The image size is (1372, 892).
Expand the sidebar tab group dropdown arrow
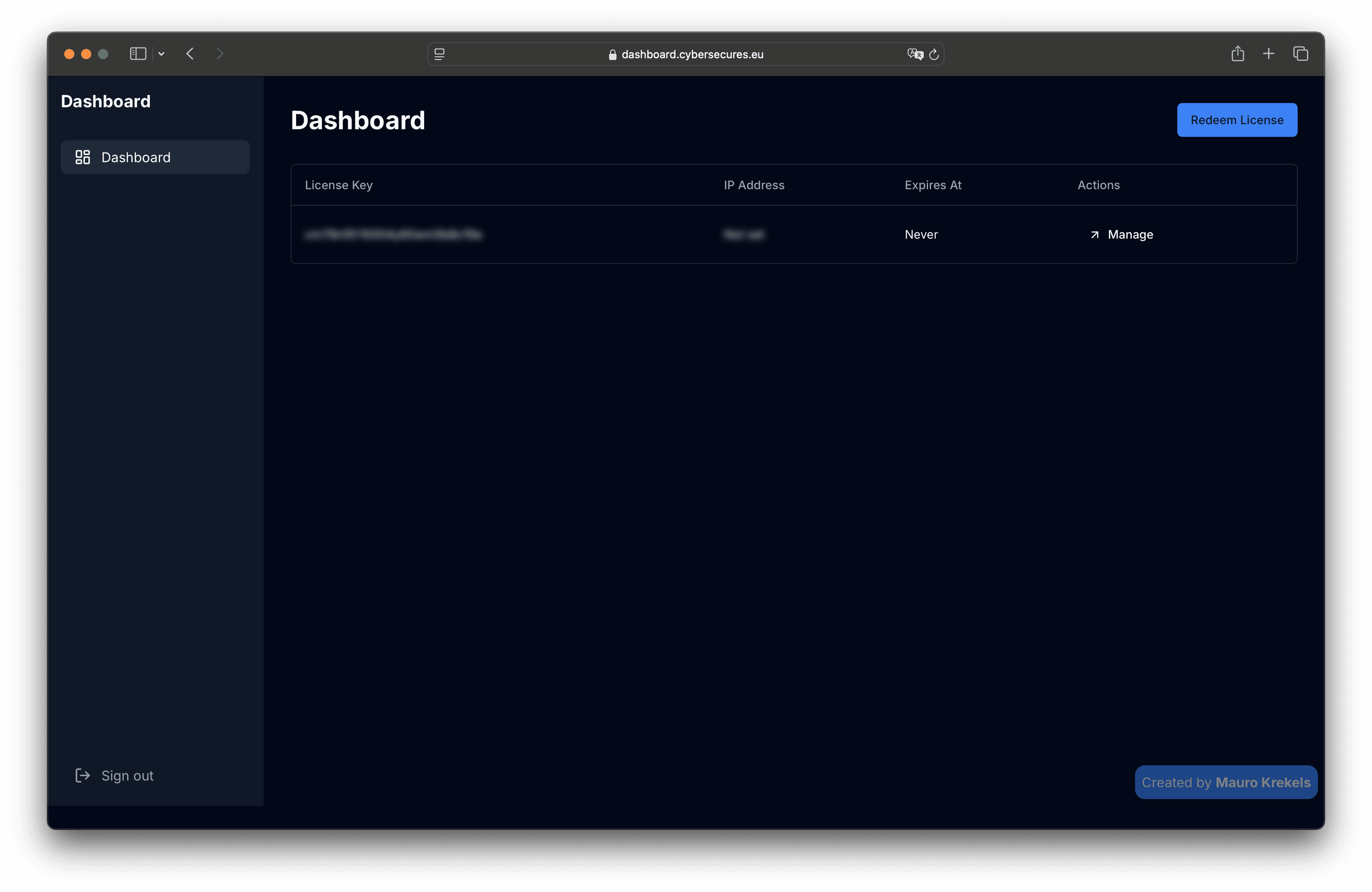tap(161, 54)
